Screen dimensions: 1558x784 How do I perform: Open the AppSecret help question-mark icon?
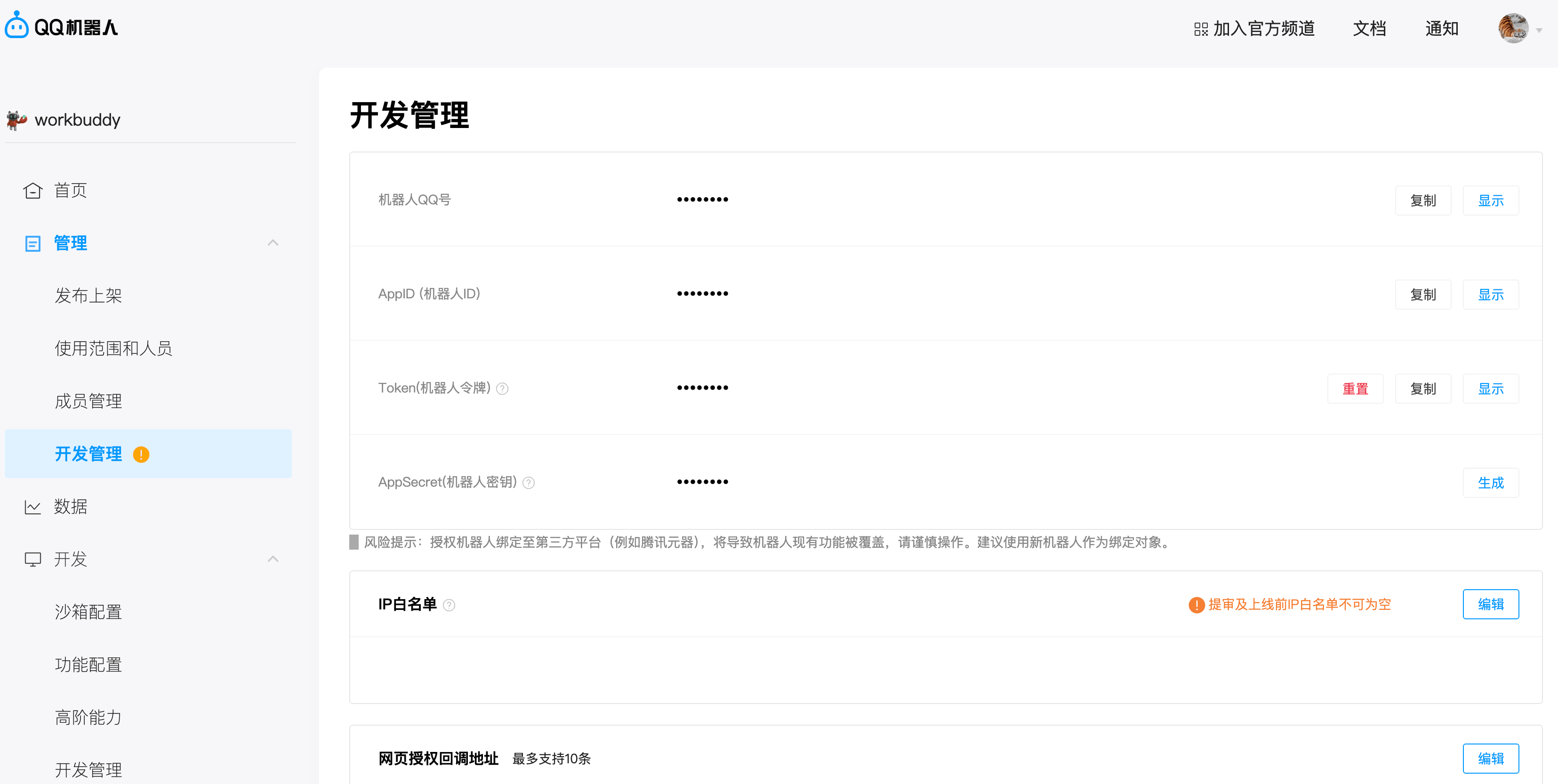[x=529, y=482]
